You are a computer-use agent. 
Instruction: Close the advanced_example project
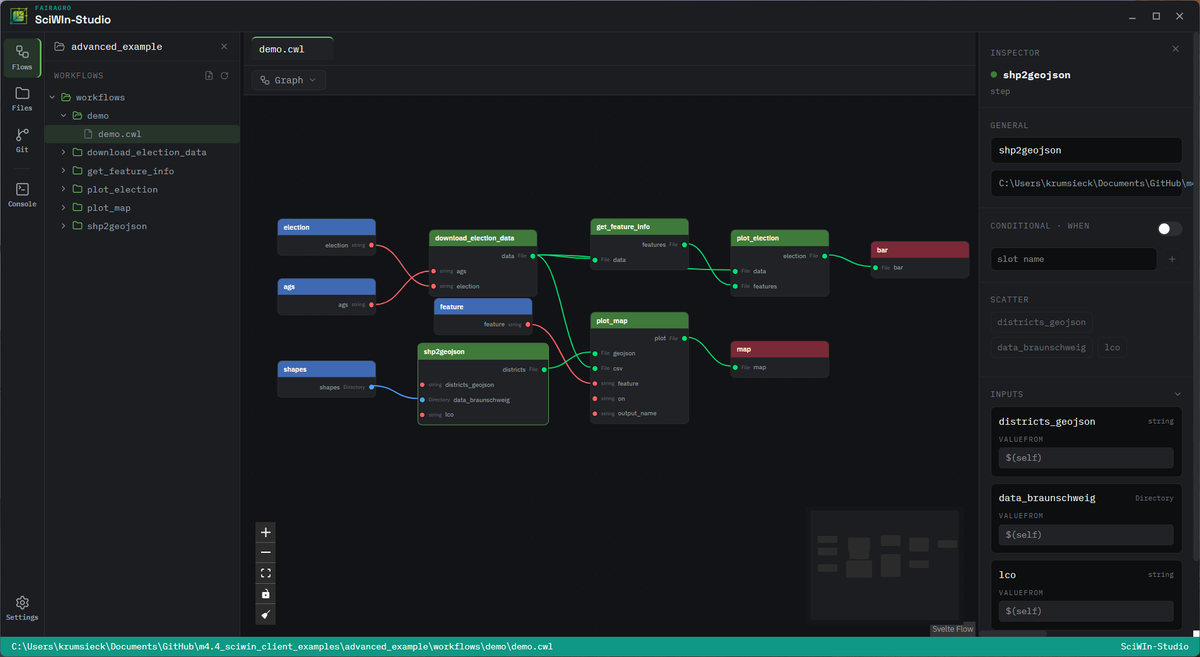point(224,46)
